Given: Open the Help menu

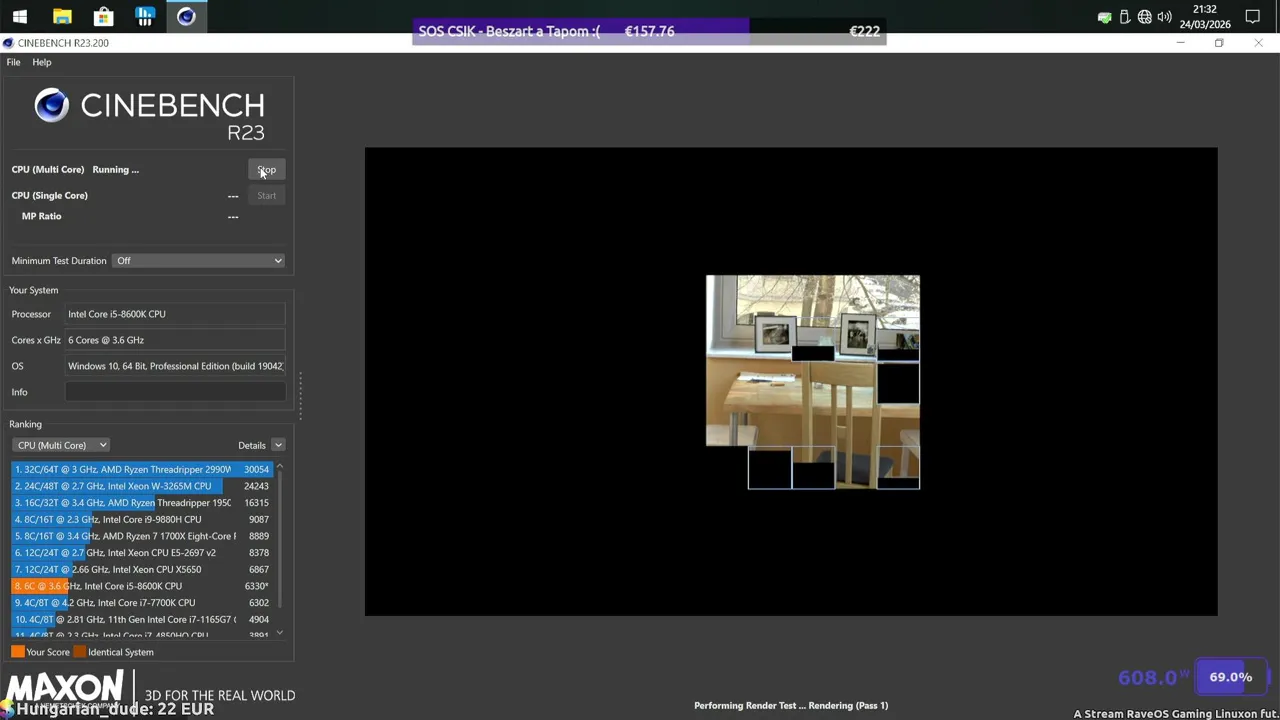Looking at the screenshot, I should (x=41, y=62).
